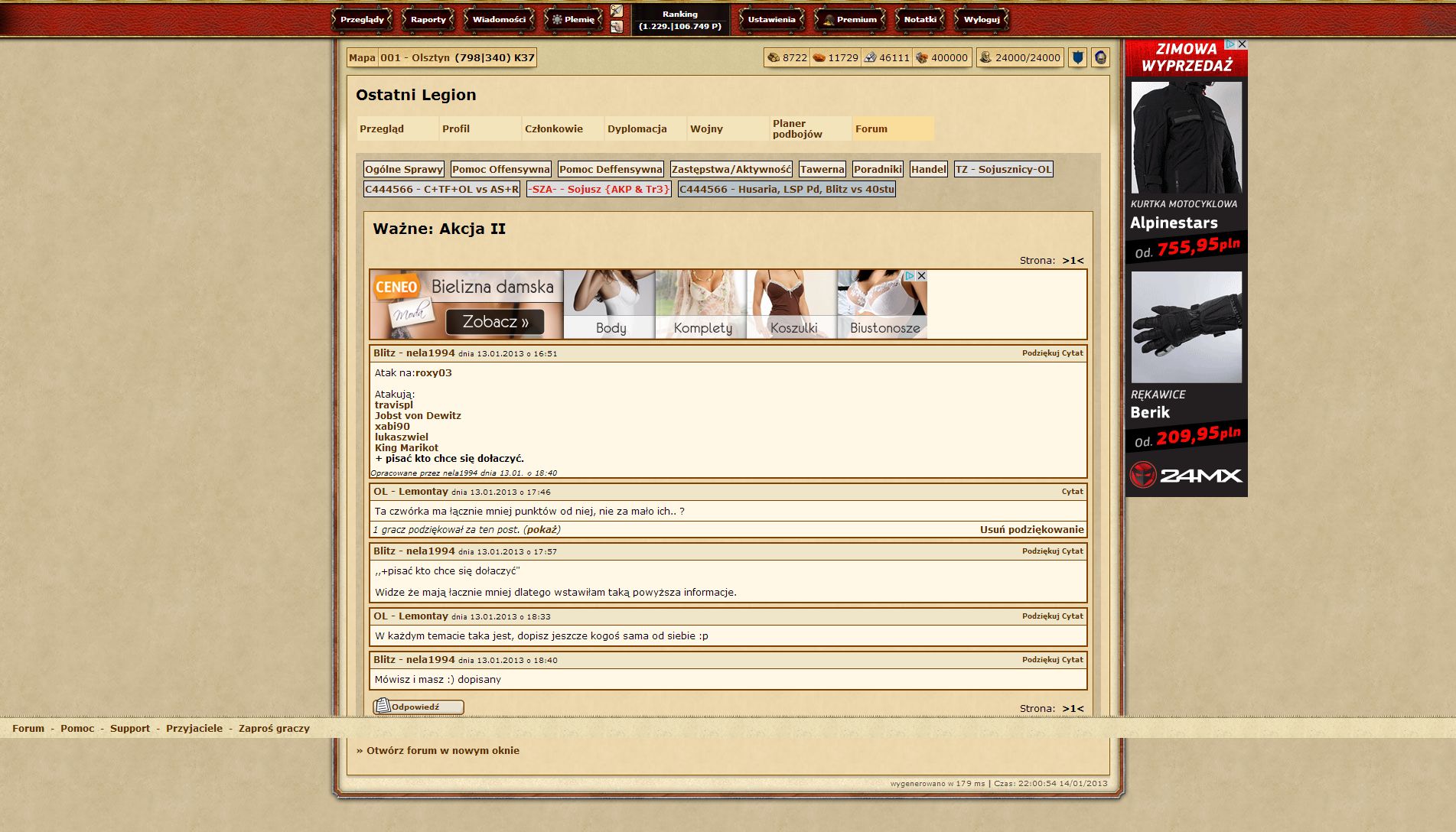
Task: Click the iron resource icon
Action: pyautogui.click(x=870, y=57)
